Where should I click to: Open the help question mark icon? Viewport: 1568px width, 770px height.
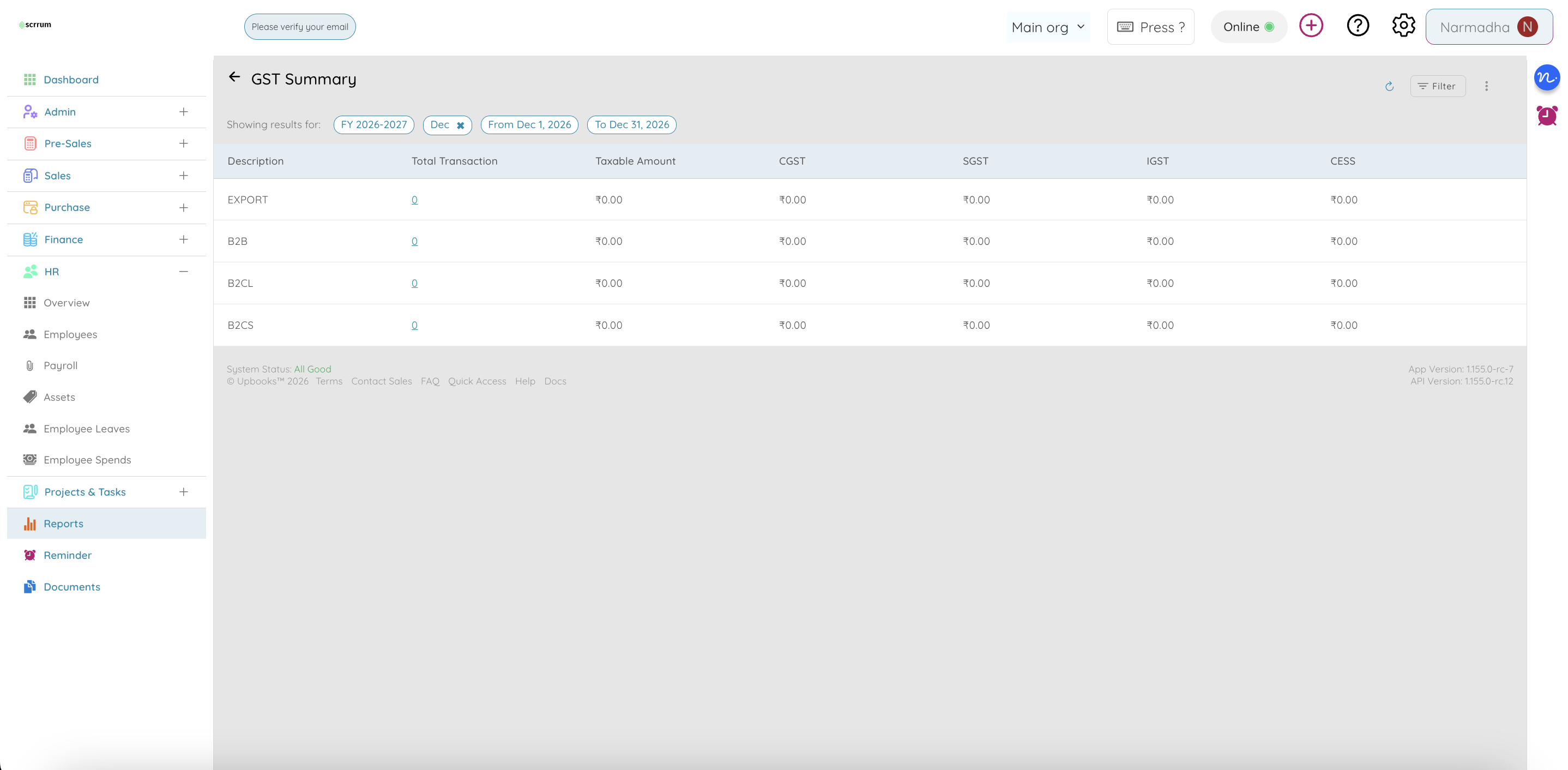tap(1358, 26)
